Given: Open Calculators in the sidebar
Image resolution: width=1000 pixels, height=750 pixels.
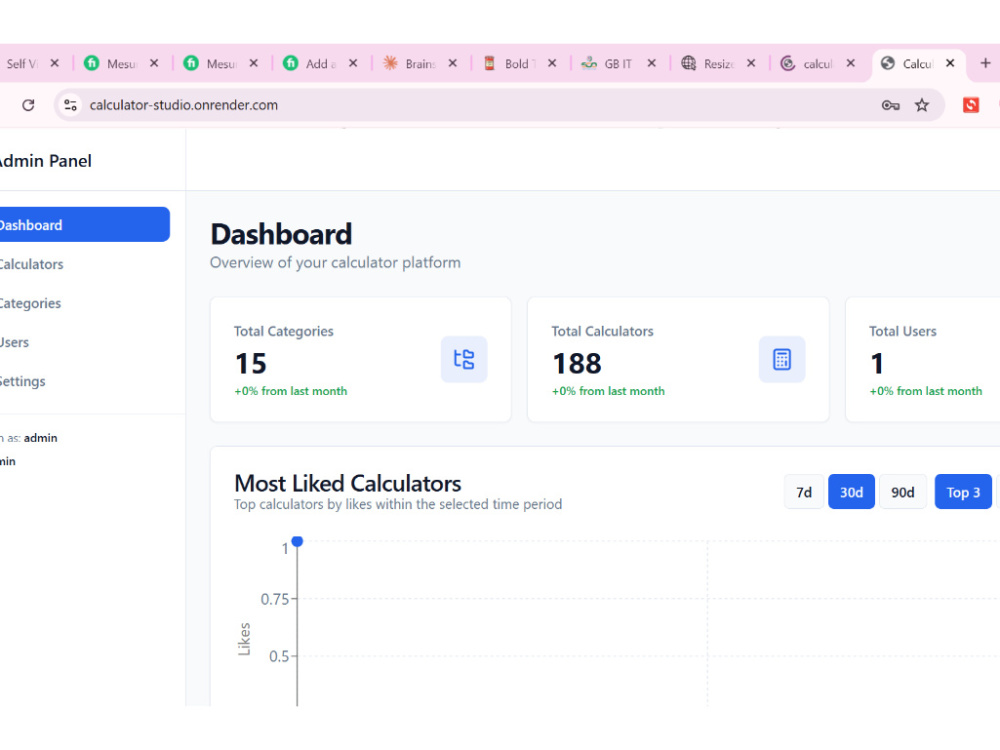Looking at the screenshot, I should (84, 264).
